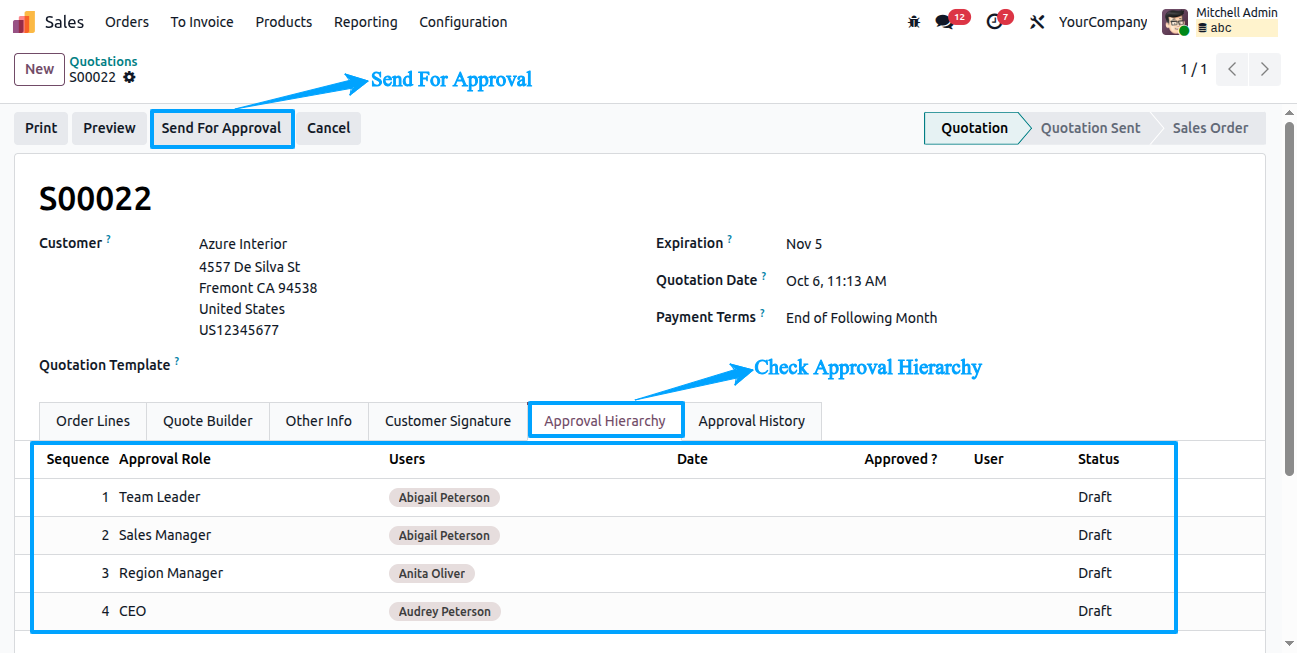Open the Configuration menu

tap(463, 22)
